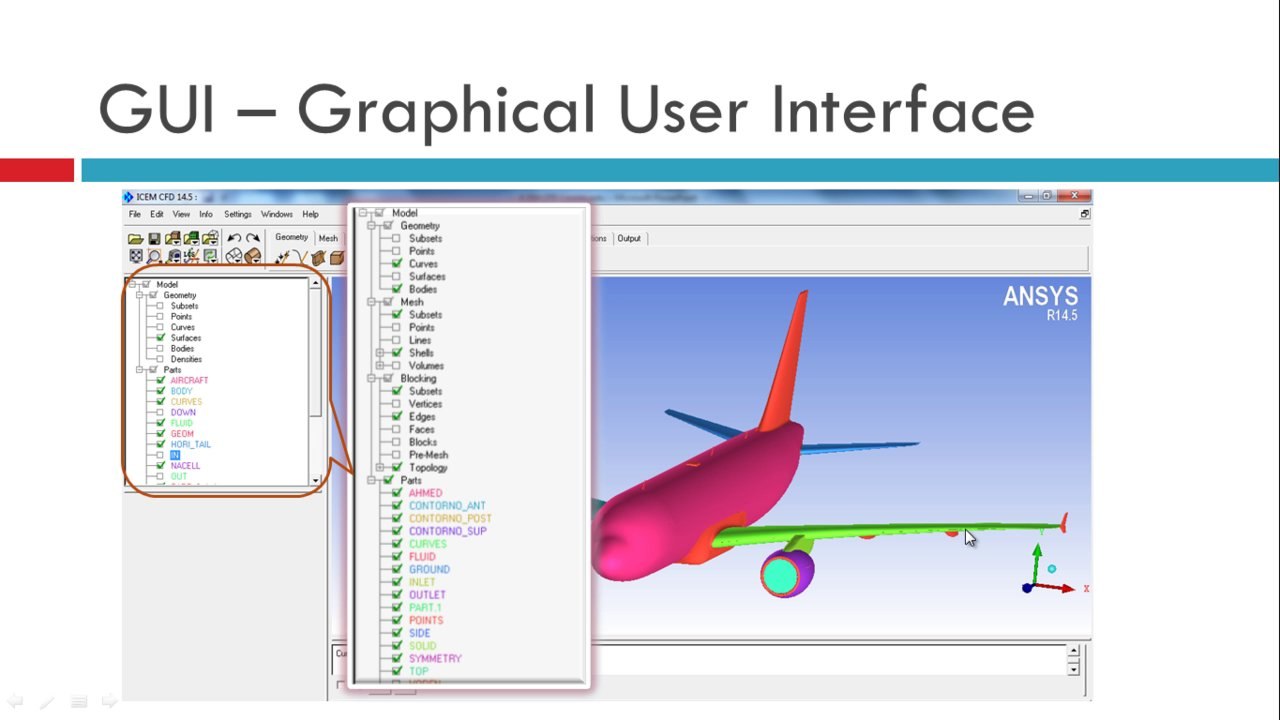Screen dimensions: 1280x720
Task: Click the restore-down icon beside the menu bar
Action: point(1085,214)
